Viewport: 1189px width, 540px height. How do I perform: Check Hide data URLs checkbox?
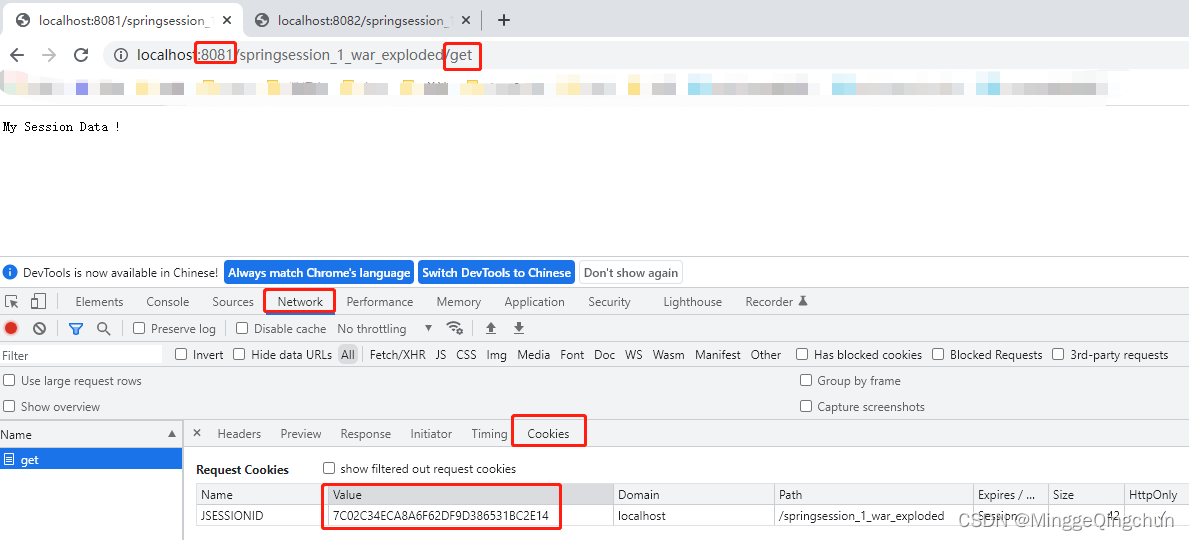click(239, 354)
